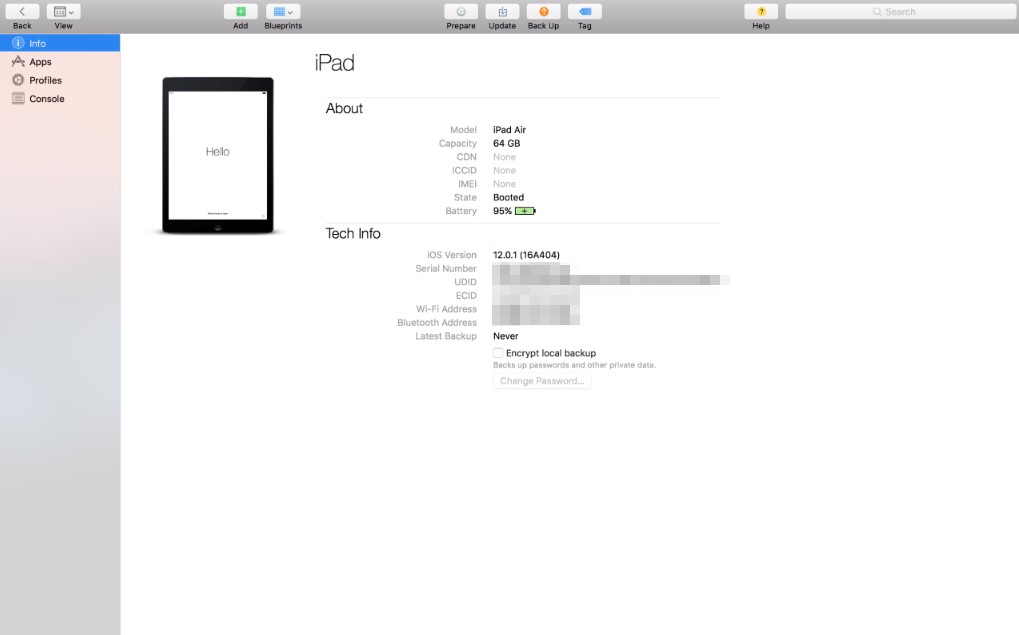
Task: Click the Update toolbar icon
Action: 502,11
